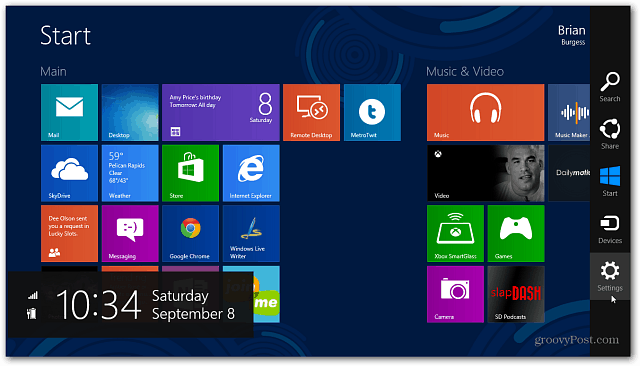This screenshot has width=640, height=366.
Task: Launch the Xbox SmartGlass tile
Action: 456,233
